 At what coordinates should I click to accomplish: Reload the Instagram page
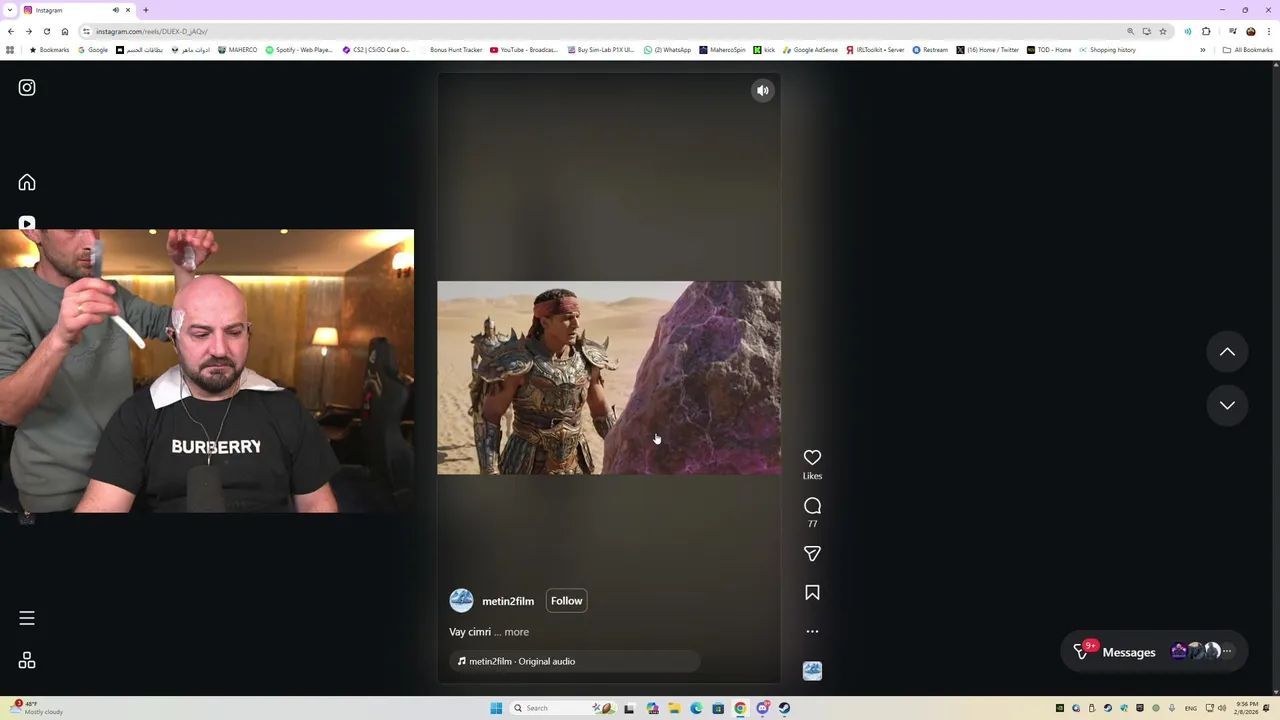[46, 31]
